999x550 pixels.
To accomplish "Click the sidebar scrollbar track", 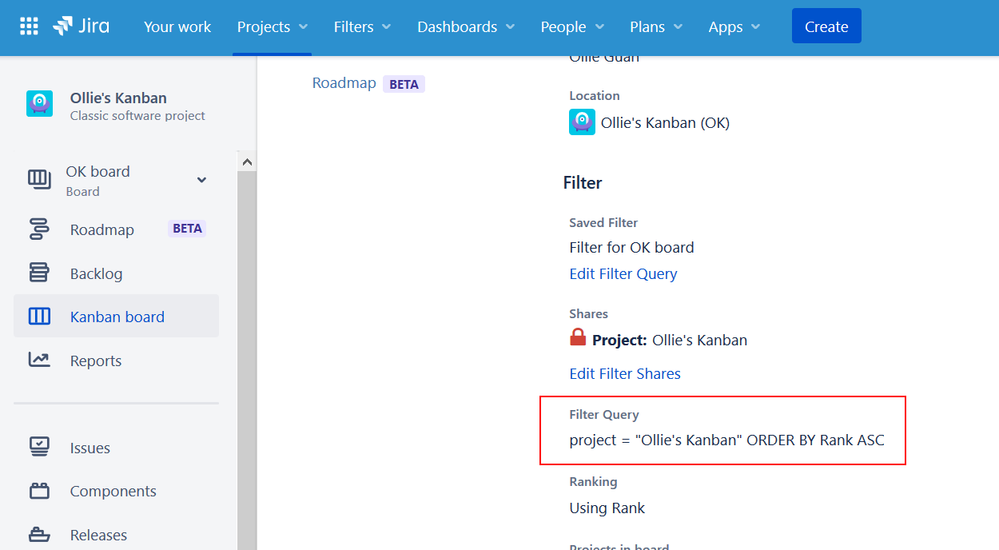I will tap(247, 360).
